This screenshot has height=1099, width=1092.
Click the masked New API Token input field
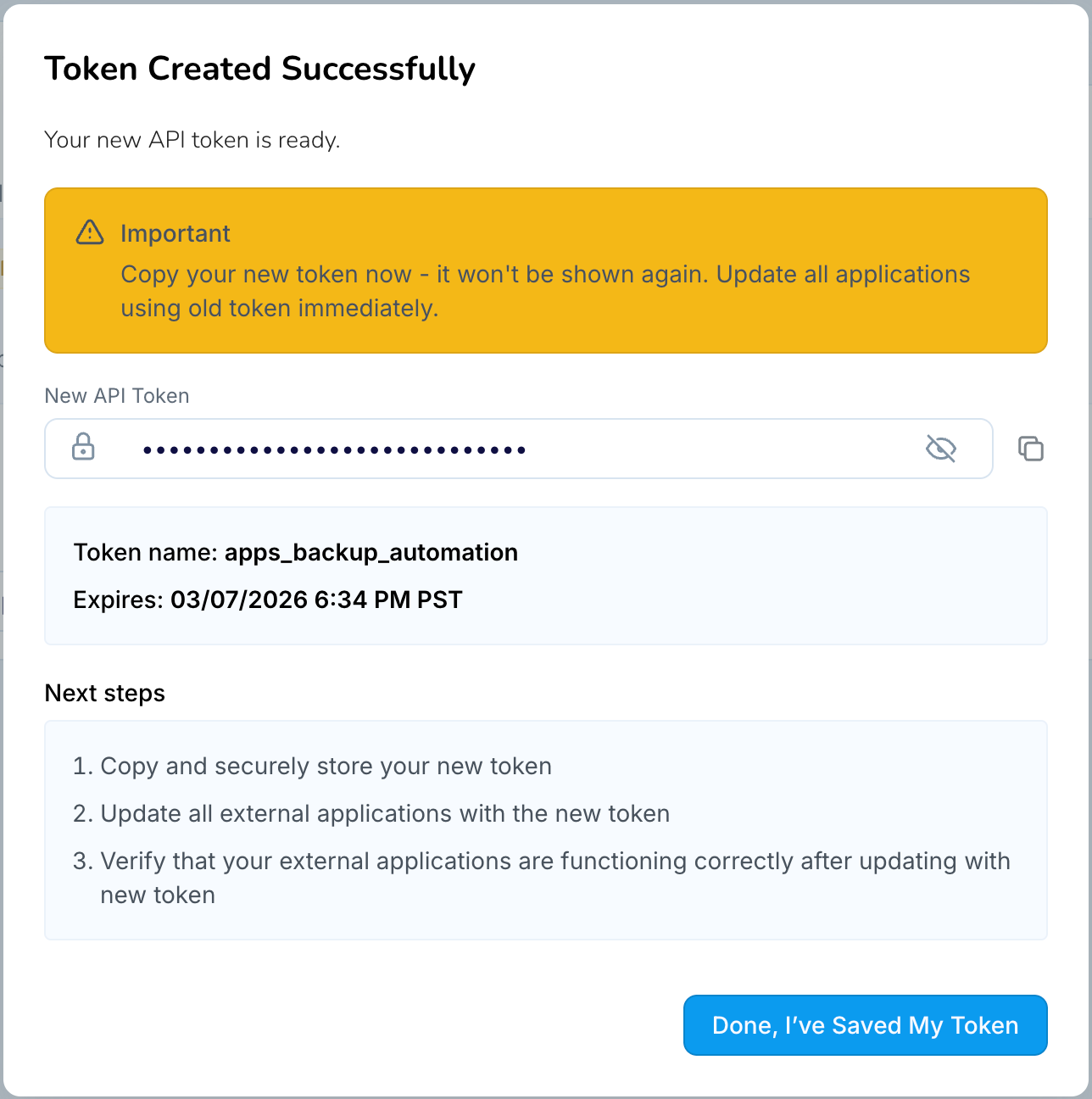coord(424,449)
